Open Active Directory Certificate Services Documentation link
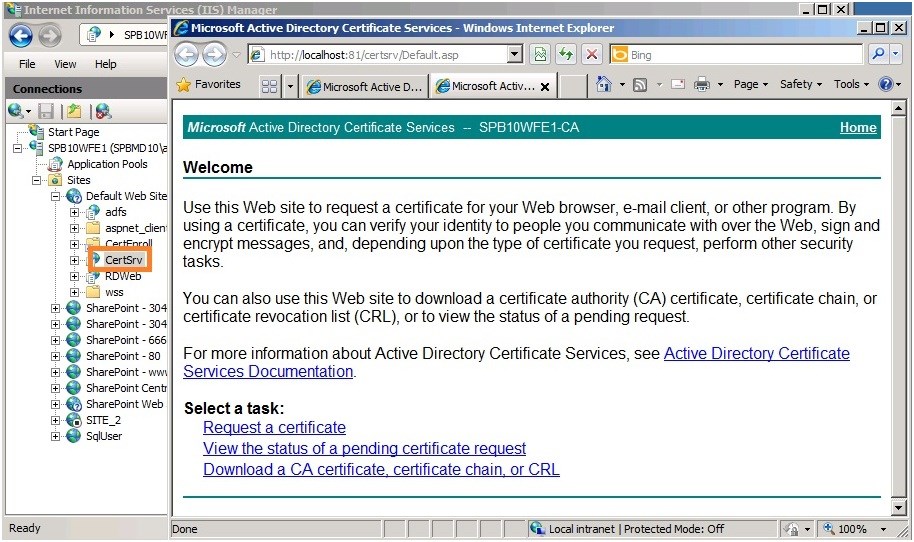 point(757,354)
